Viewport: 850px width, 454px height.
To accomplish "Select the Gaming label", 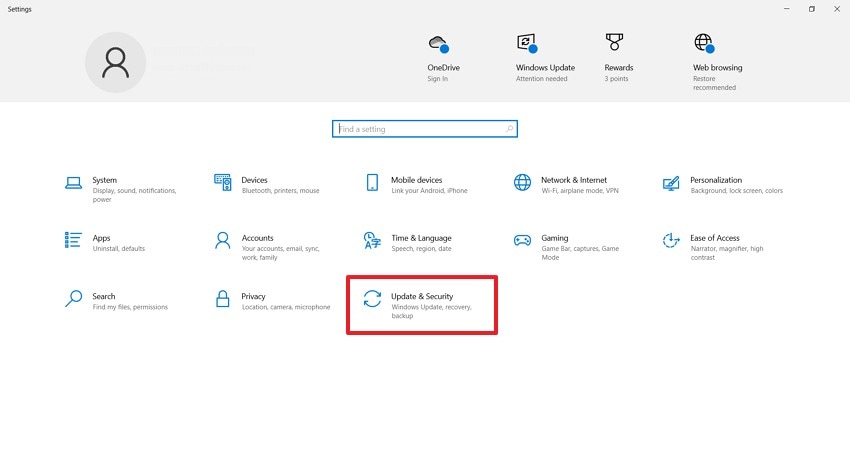I will coord(555,238).
